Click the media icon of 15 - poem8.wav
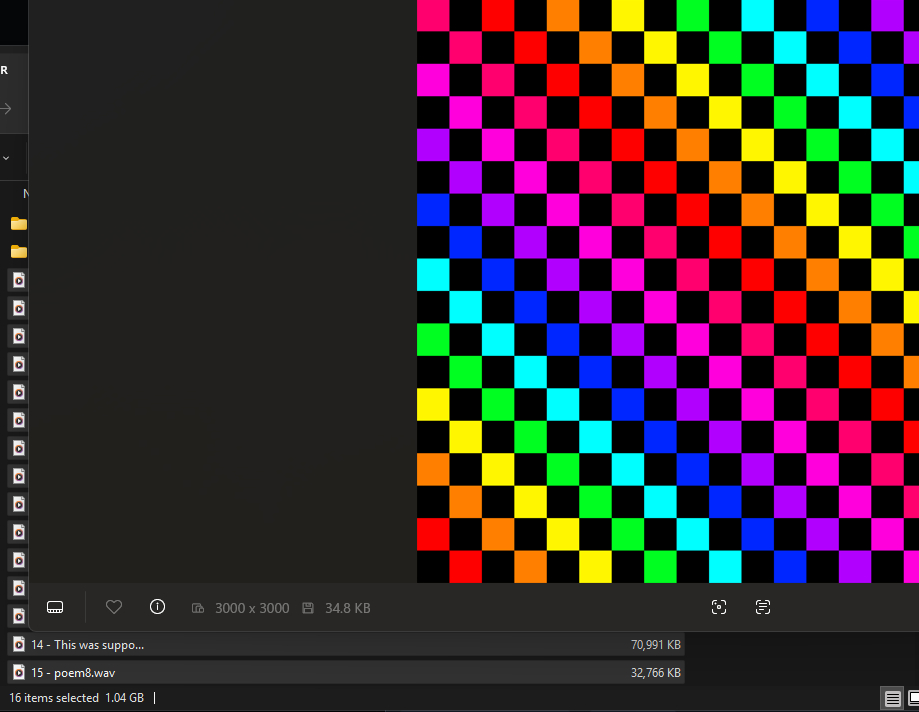 pos(18,673)
